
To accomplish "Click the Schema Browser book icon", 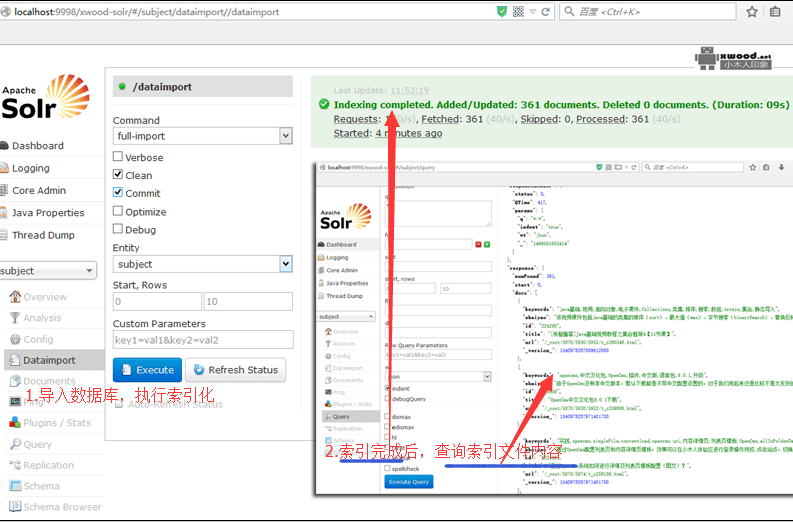I will pyautogui.click(x=15, y=506).
